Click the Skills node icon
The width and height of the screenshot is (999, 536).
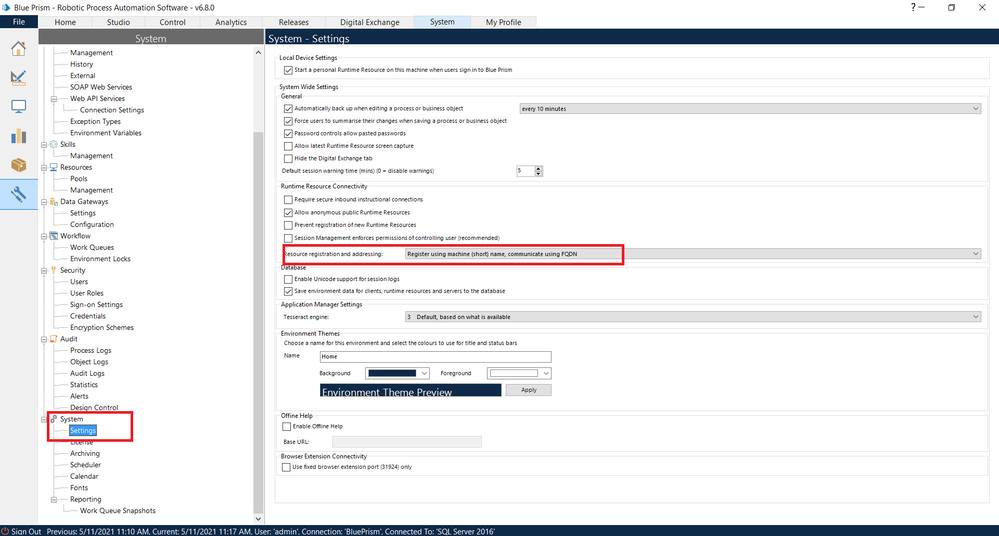coord(54,144)
